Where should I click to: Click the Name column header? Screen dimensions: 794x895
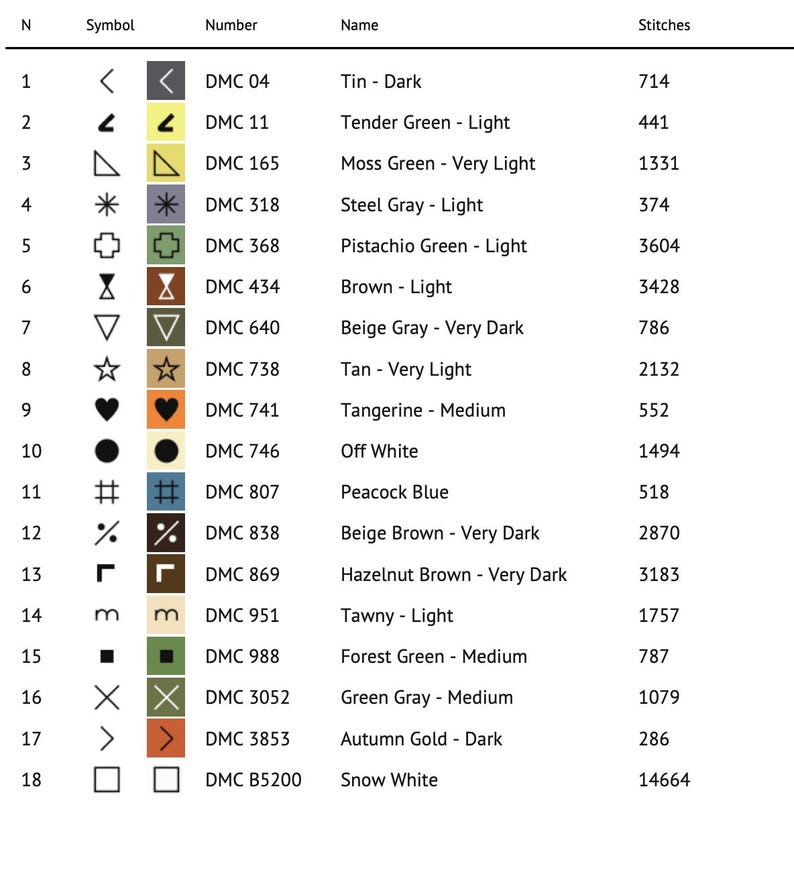point(359,25)
